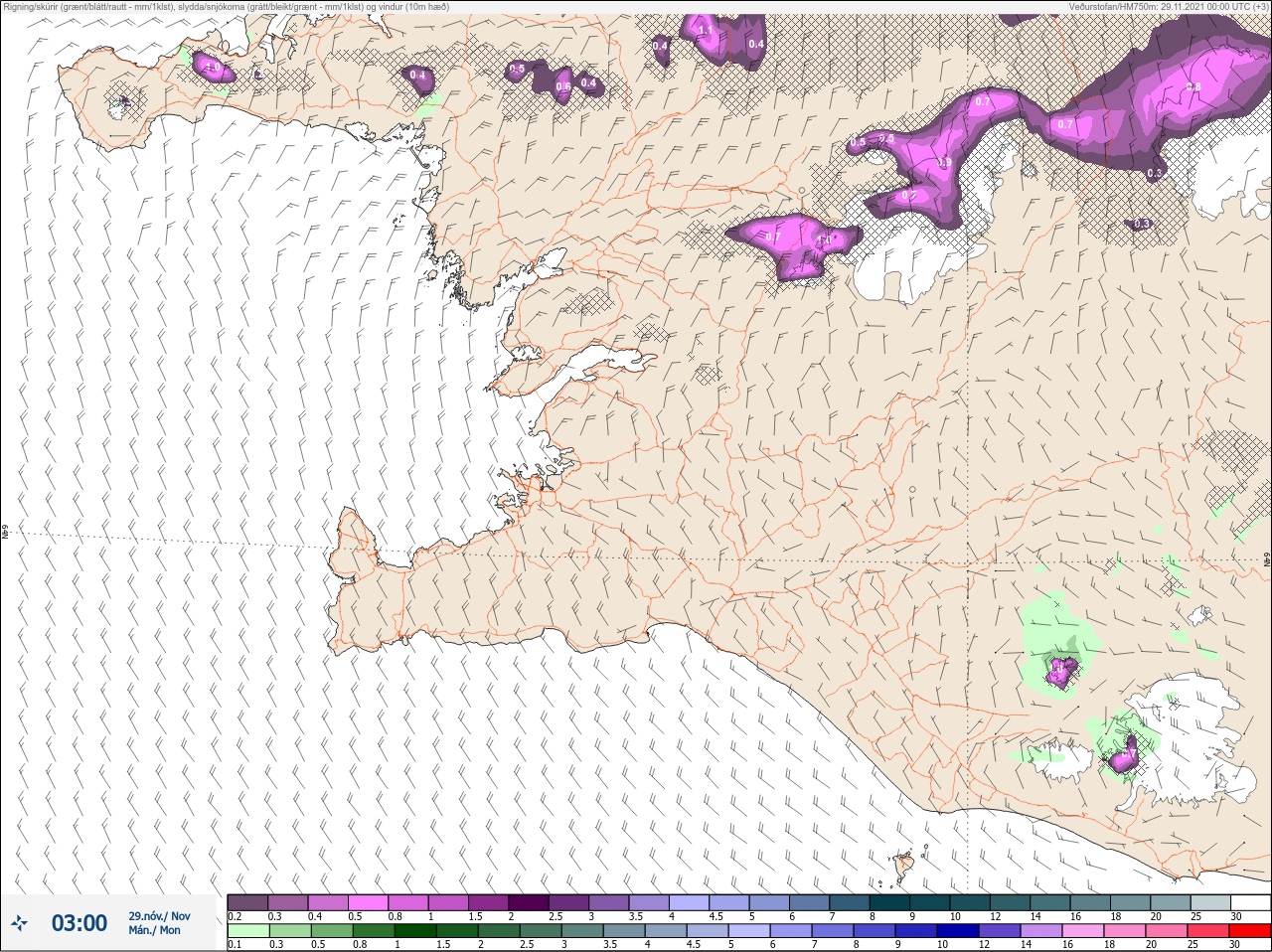Viewport: 1272px width, 952px height.
Task: Click the white swatch ending the upper scale
Action: (x=1250, y=902)
